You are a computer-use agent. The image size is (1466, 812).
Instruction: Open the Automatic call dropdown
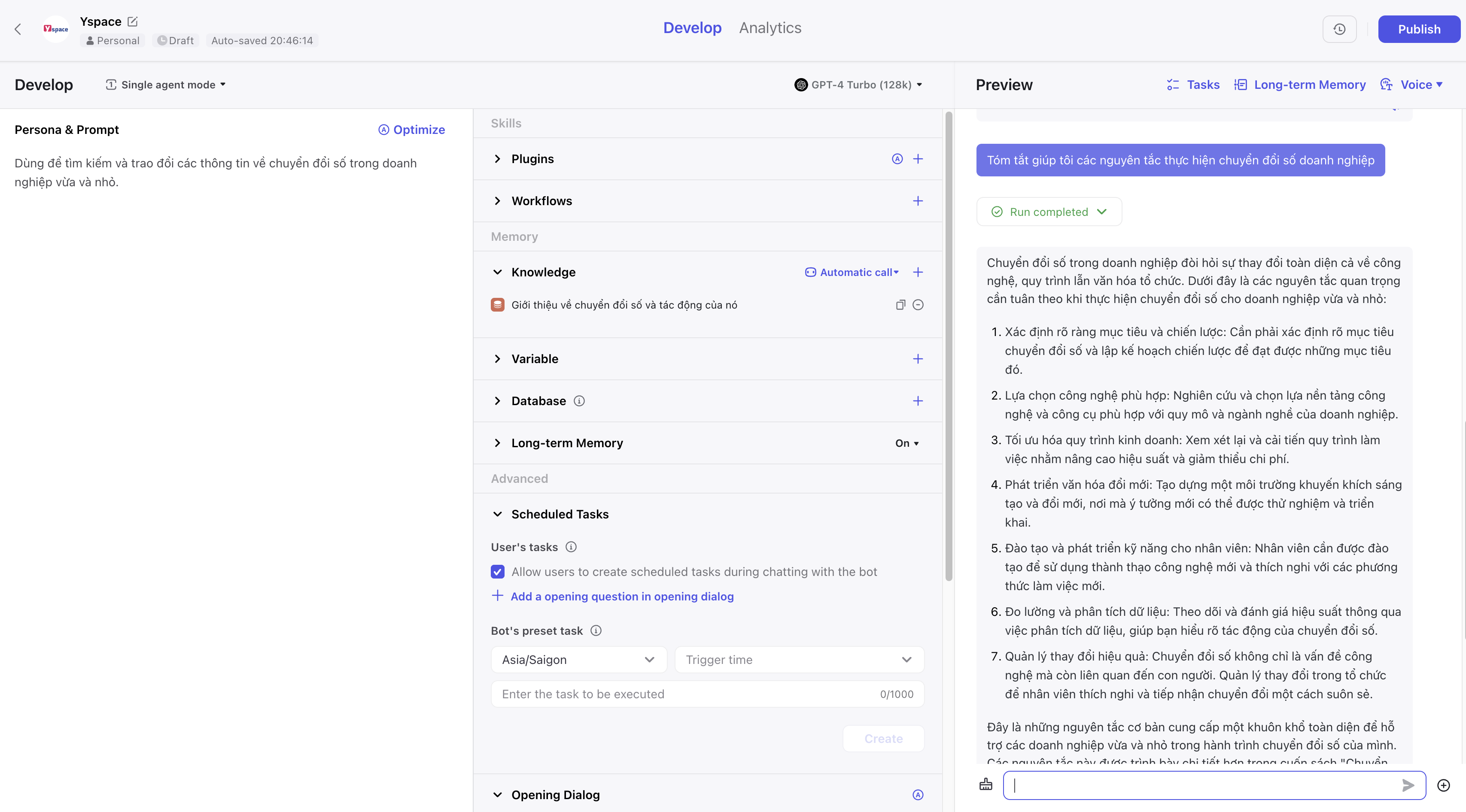pyautogui.click(x=852, y=273)
